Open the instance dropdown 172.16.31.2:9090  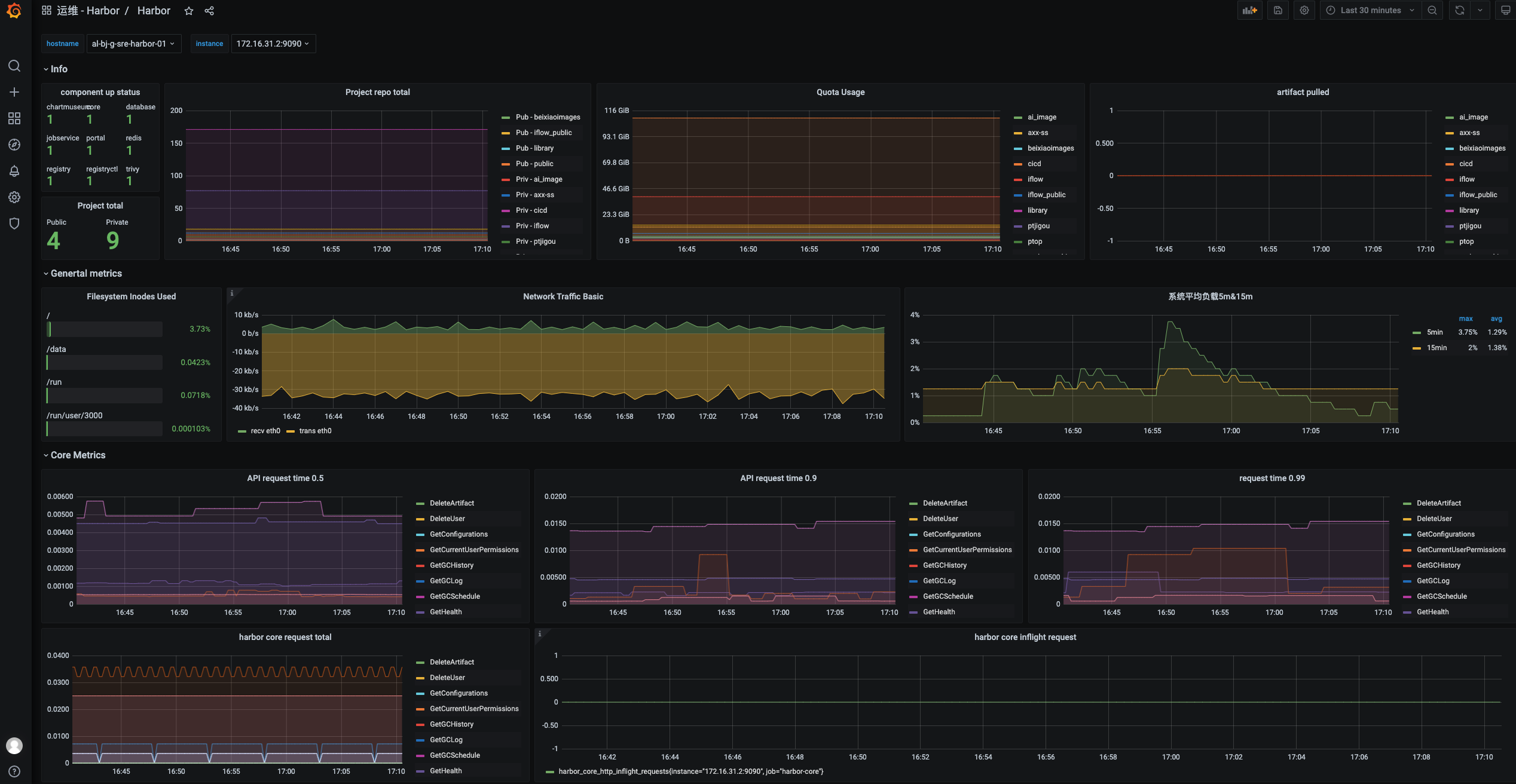click(x=273, y=44)
